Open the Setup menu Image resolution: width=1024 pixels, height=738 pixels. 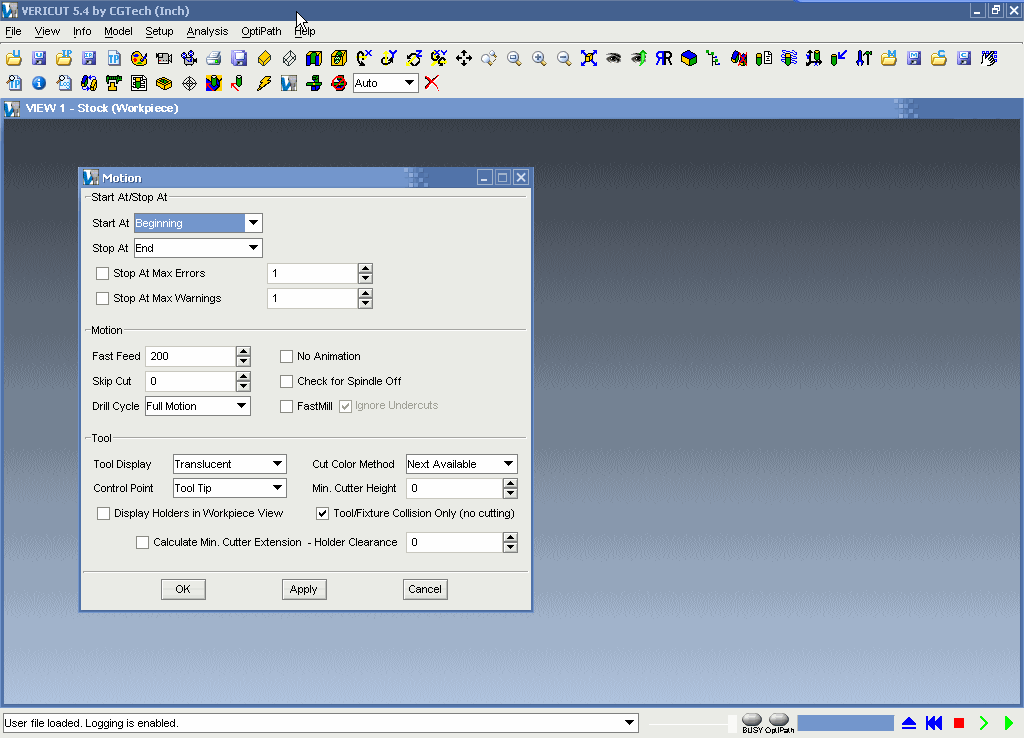(x=159, y=31)
